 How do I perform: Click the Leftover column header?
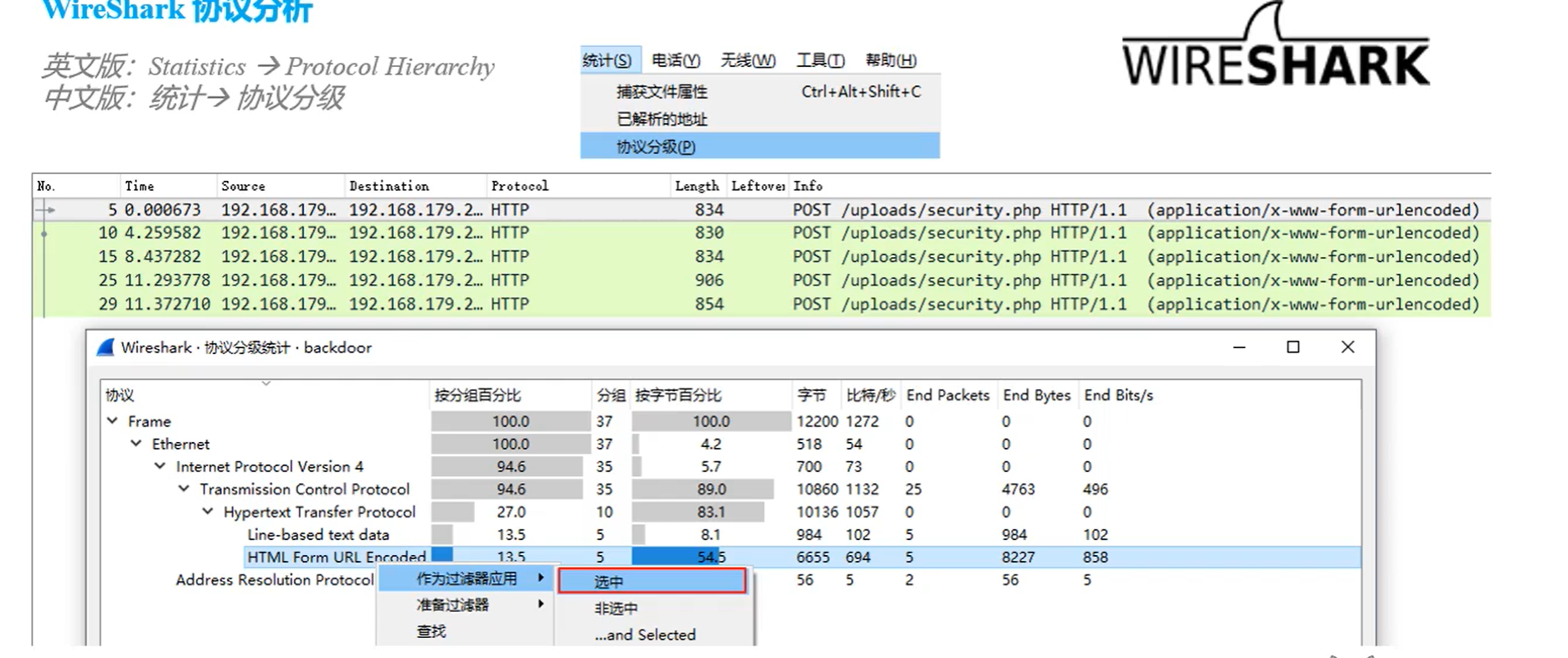757,186
